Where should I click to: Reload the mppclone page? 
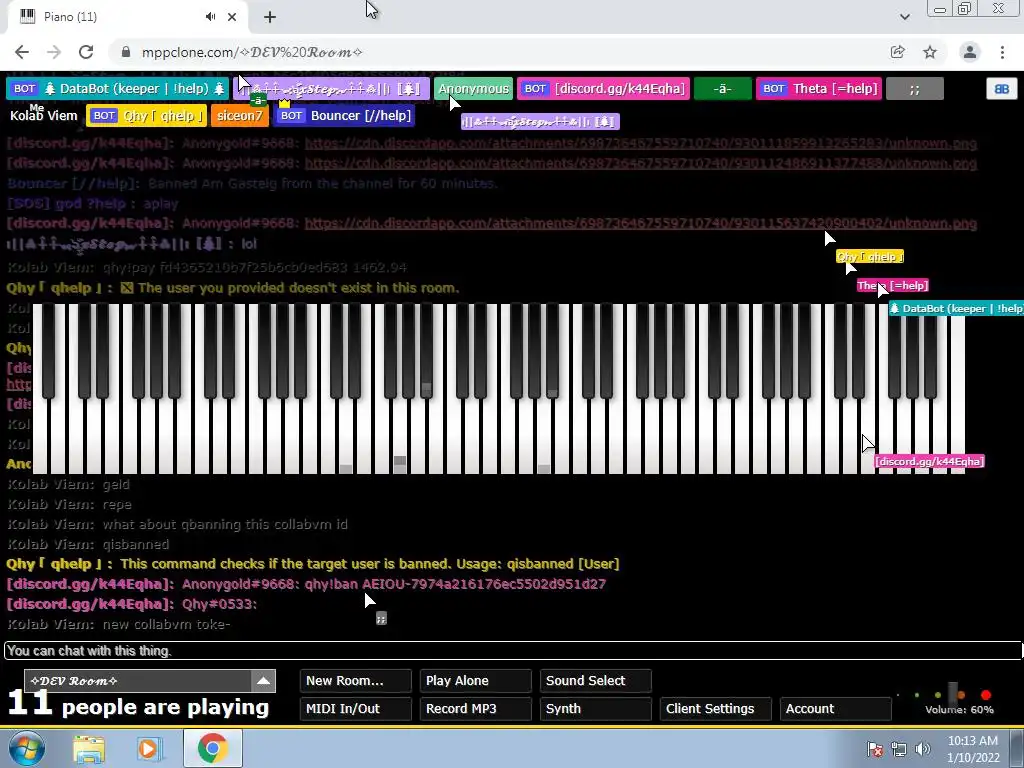tap(86, 52)
